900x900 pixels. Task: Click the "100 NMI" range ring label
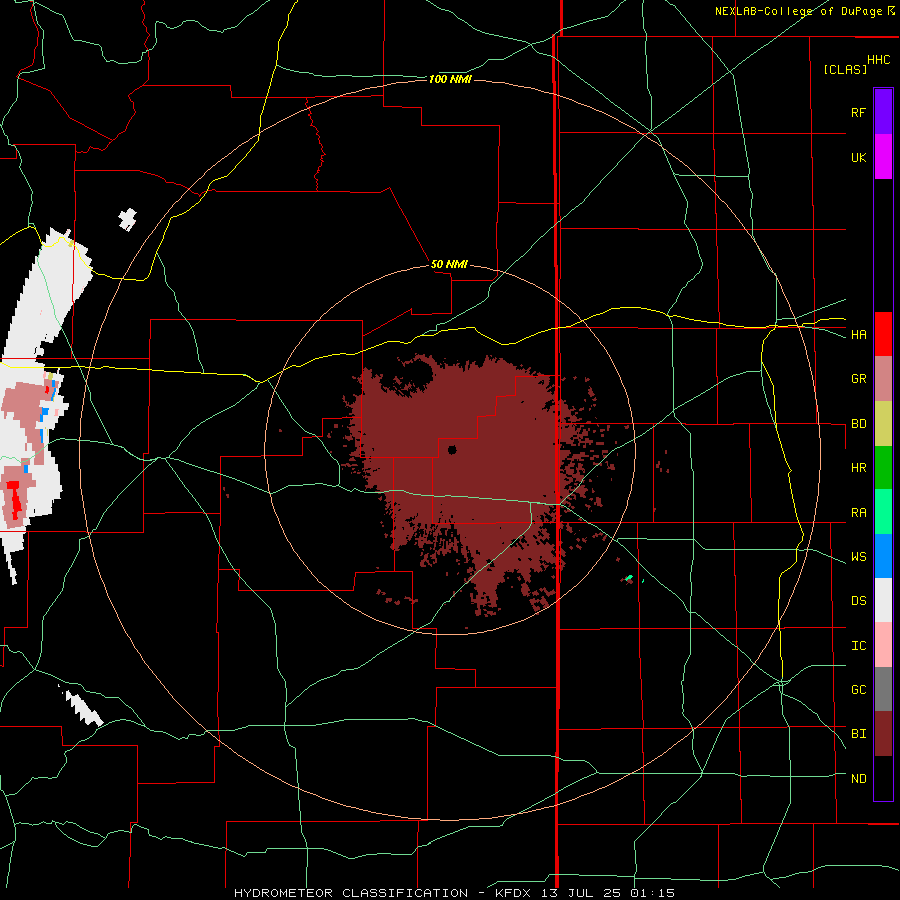point(449,79)
